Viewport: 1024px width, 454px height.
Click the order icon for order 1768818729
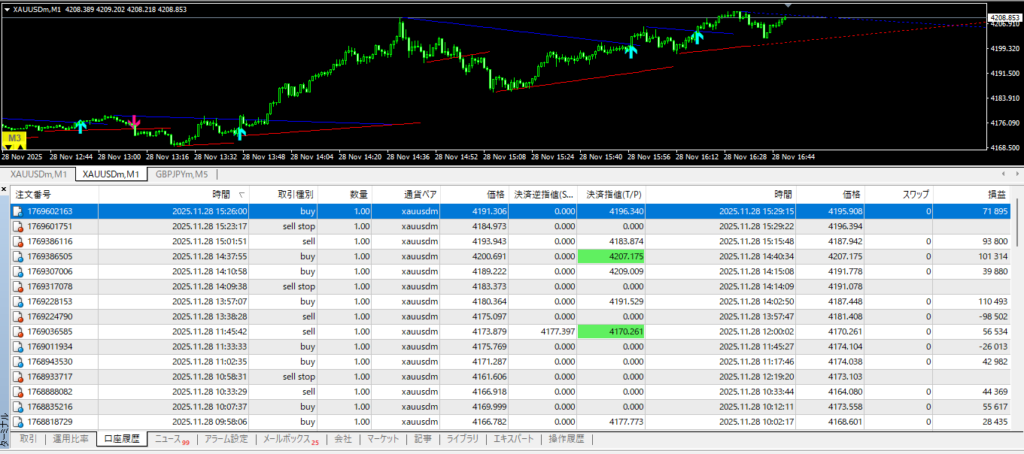18,421
